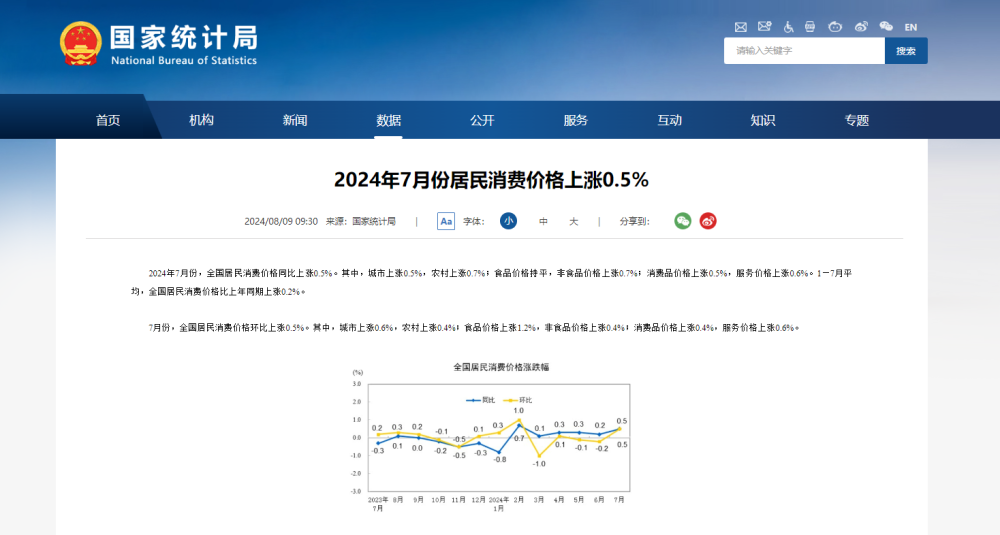This screenshot has width=1000, height=535.
Task: Click the 搜索 search button
Action: (x=906, y=51)
